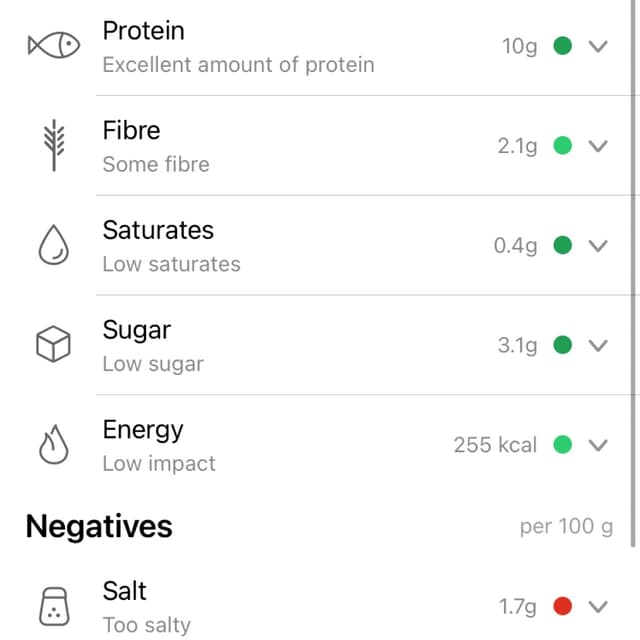Expand the Salt details chevron
Image resolution: width=640 pixels, height=640 pixels.
[598, 606]
